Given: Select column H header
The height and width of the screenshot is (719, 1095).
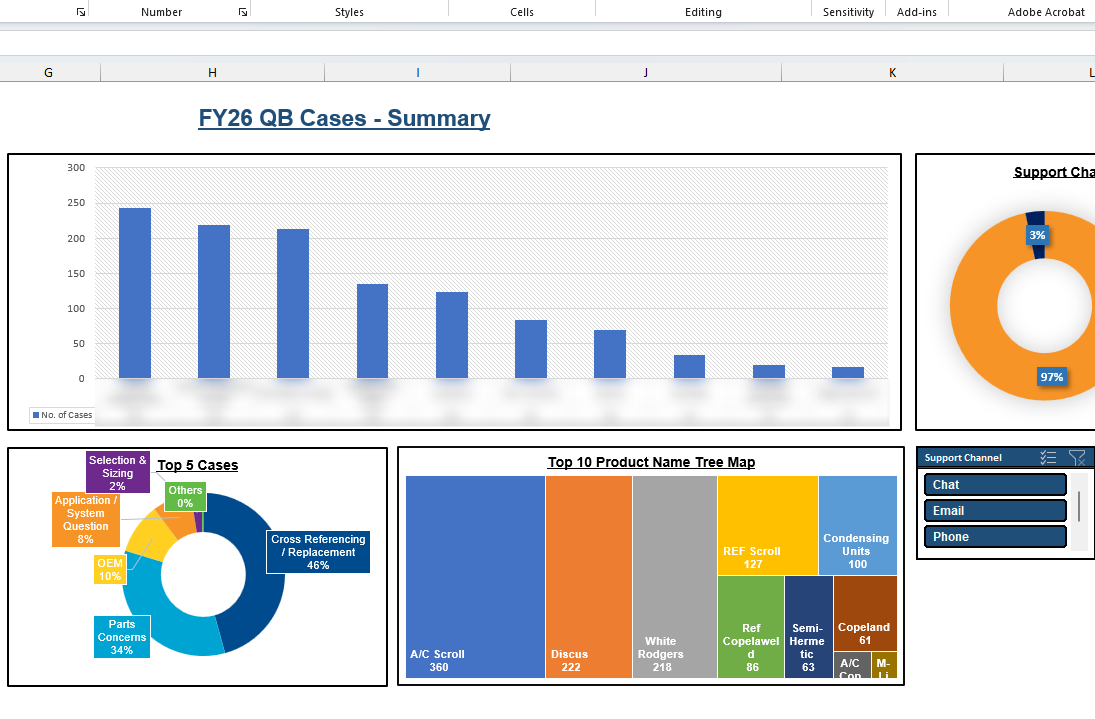Looking at the screenshot, I should [x=212, y=73].
